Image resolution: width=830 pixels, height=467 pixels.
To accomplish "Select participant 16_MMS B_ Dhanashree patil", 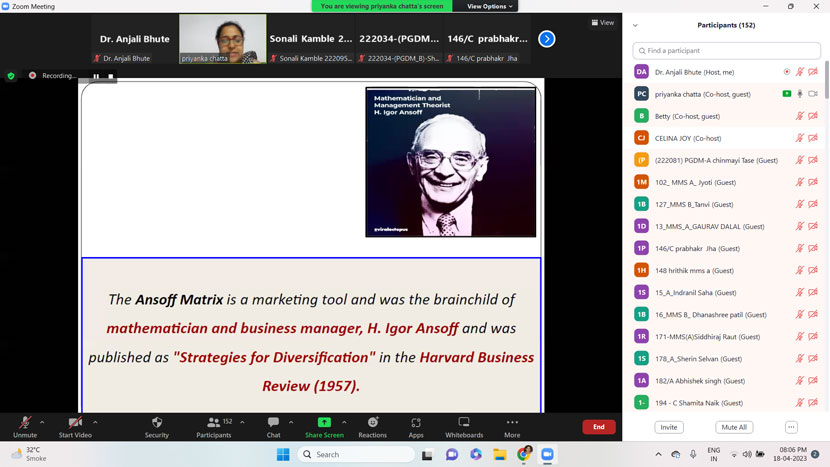I will 725,315.
